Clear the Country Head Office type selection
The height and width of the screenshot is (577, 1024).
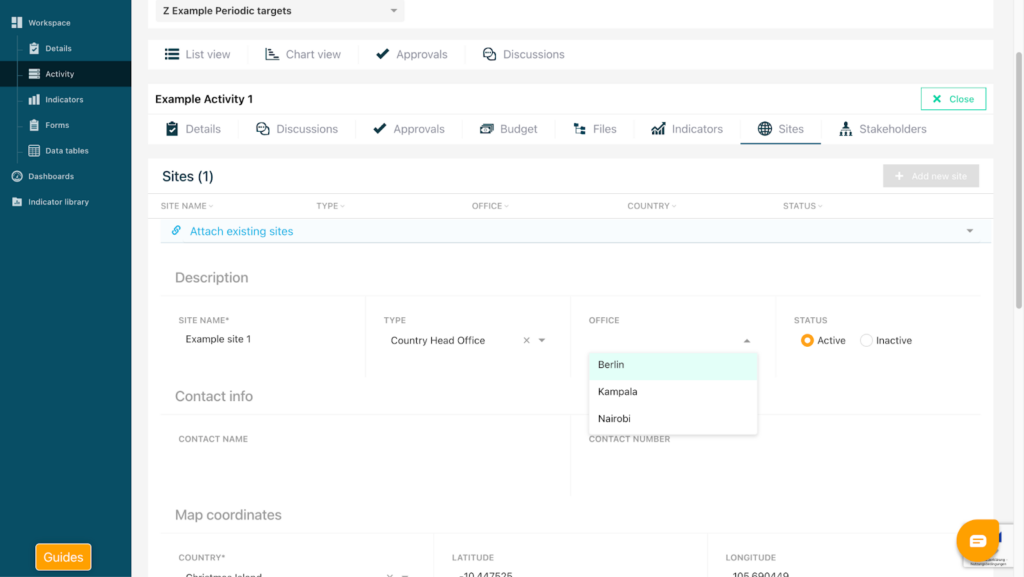point(526,341)
